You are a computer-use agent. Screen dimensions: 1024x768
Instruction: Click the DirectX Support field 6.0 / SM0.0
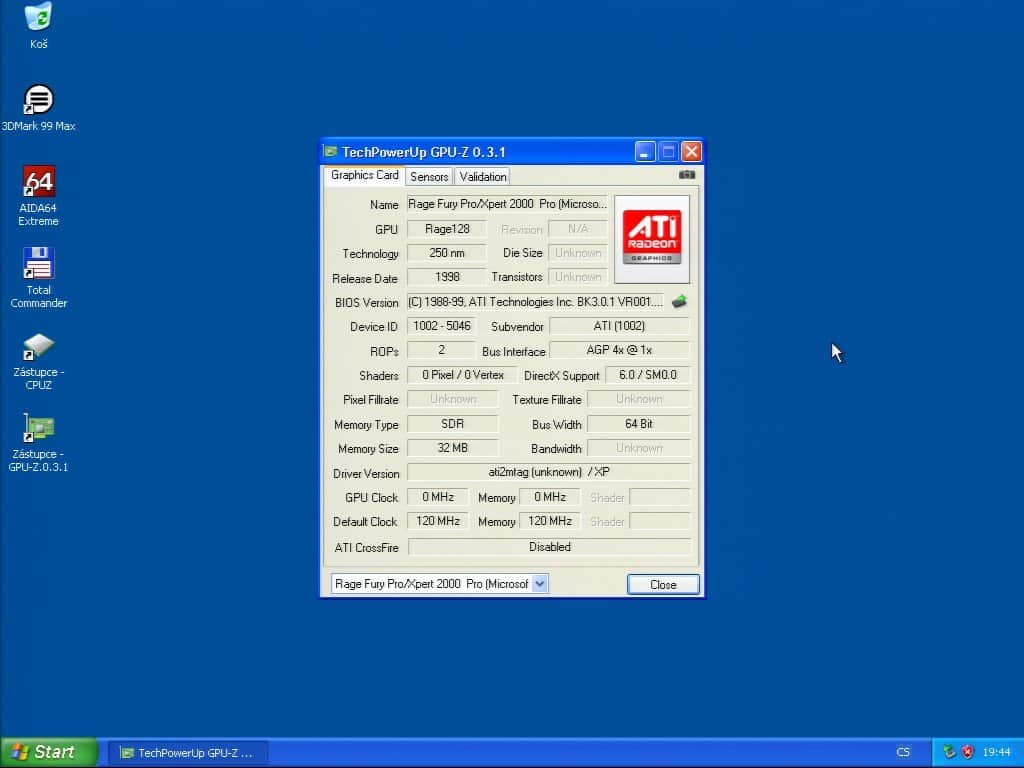coord(648,376)
